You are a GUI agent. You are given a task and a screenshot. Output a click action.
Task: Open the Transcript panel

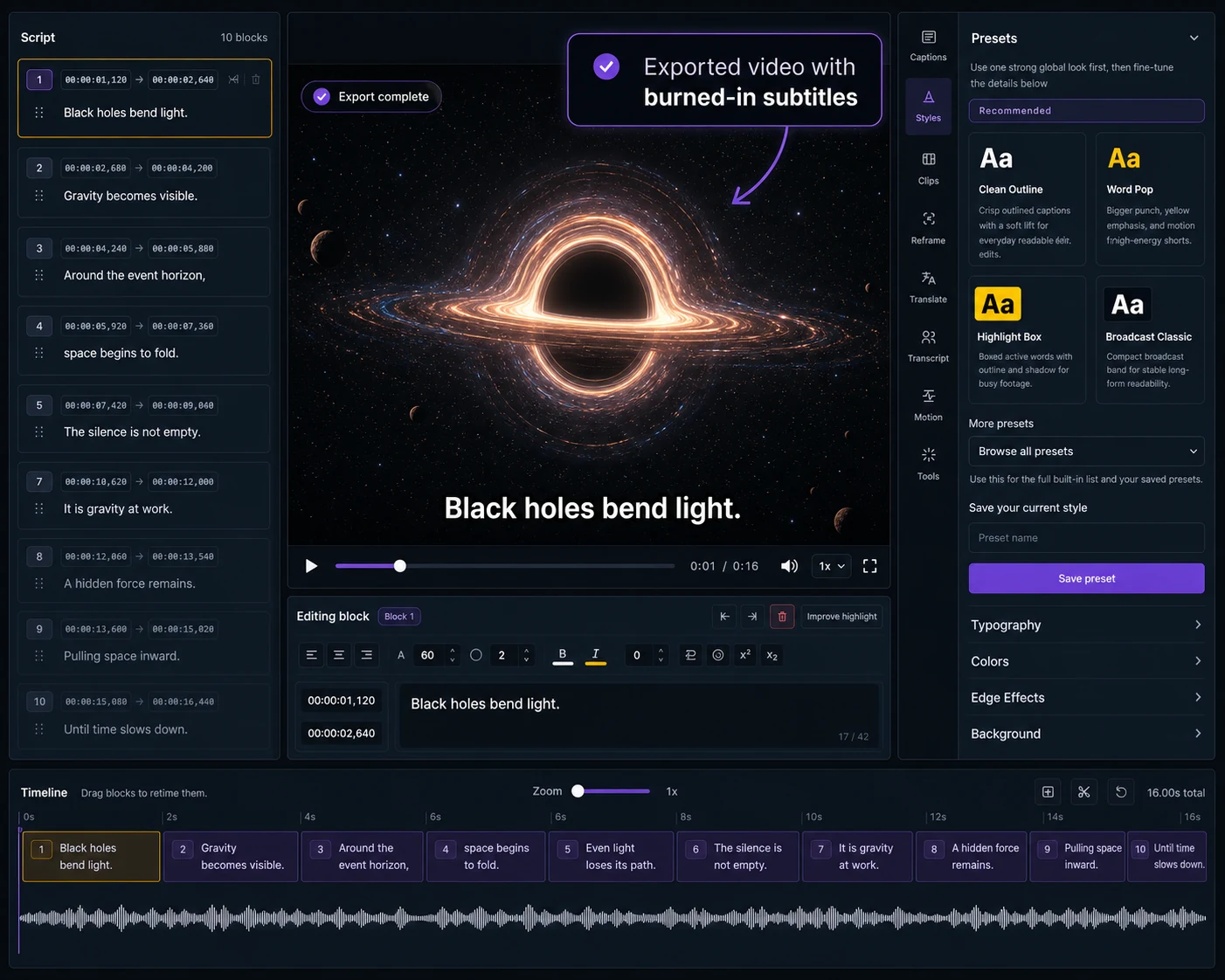point(928,346)
